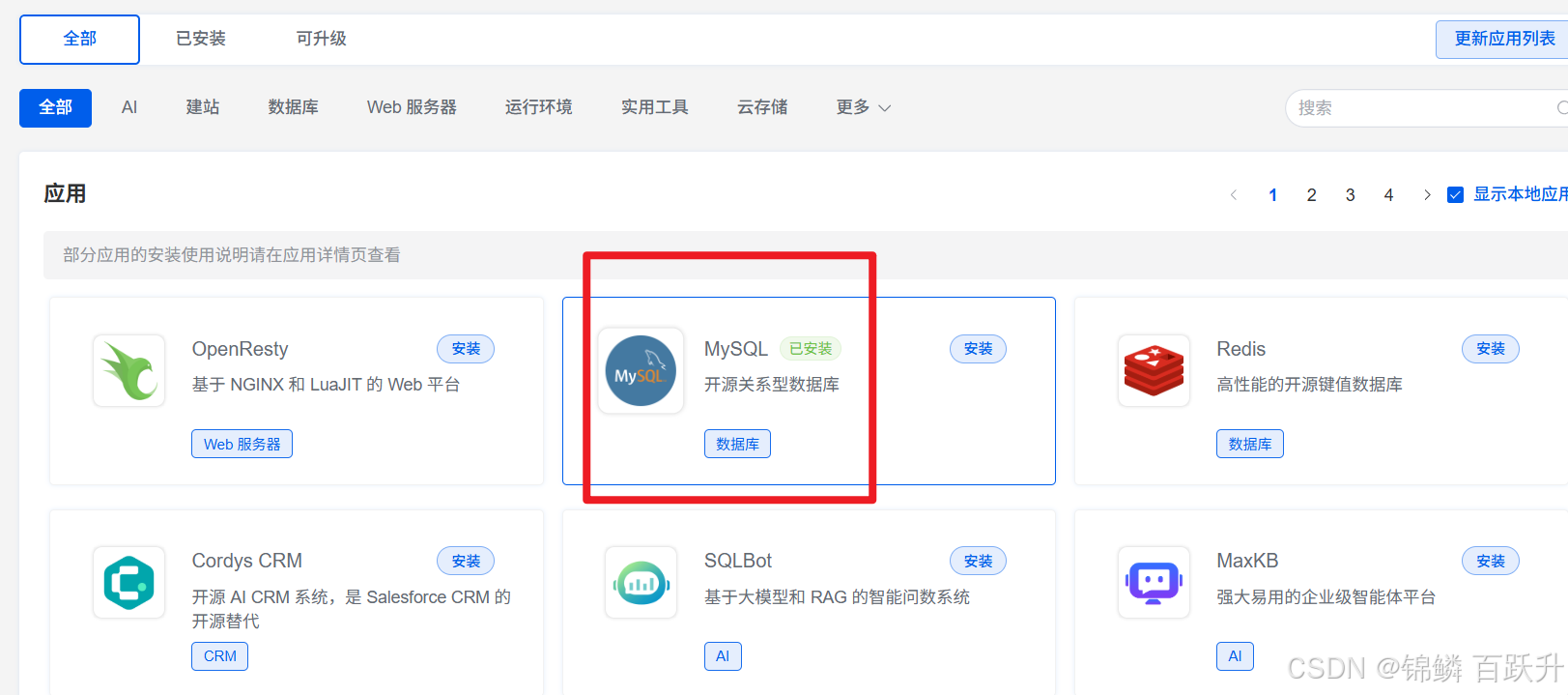
Task: Click the 更新应用列表 button
Action: tap(1502, 40)
